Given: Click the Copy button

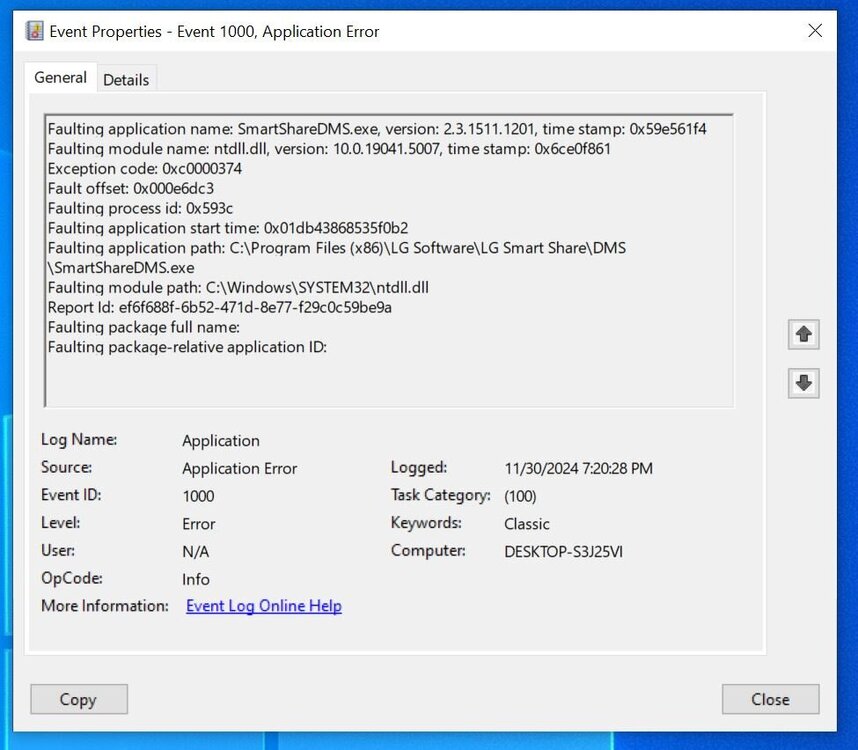Looking at the screenshot, I should (x=79, y=699).
